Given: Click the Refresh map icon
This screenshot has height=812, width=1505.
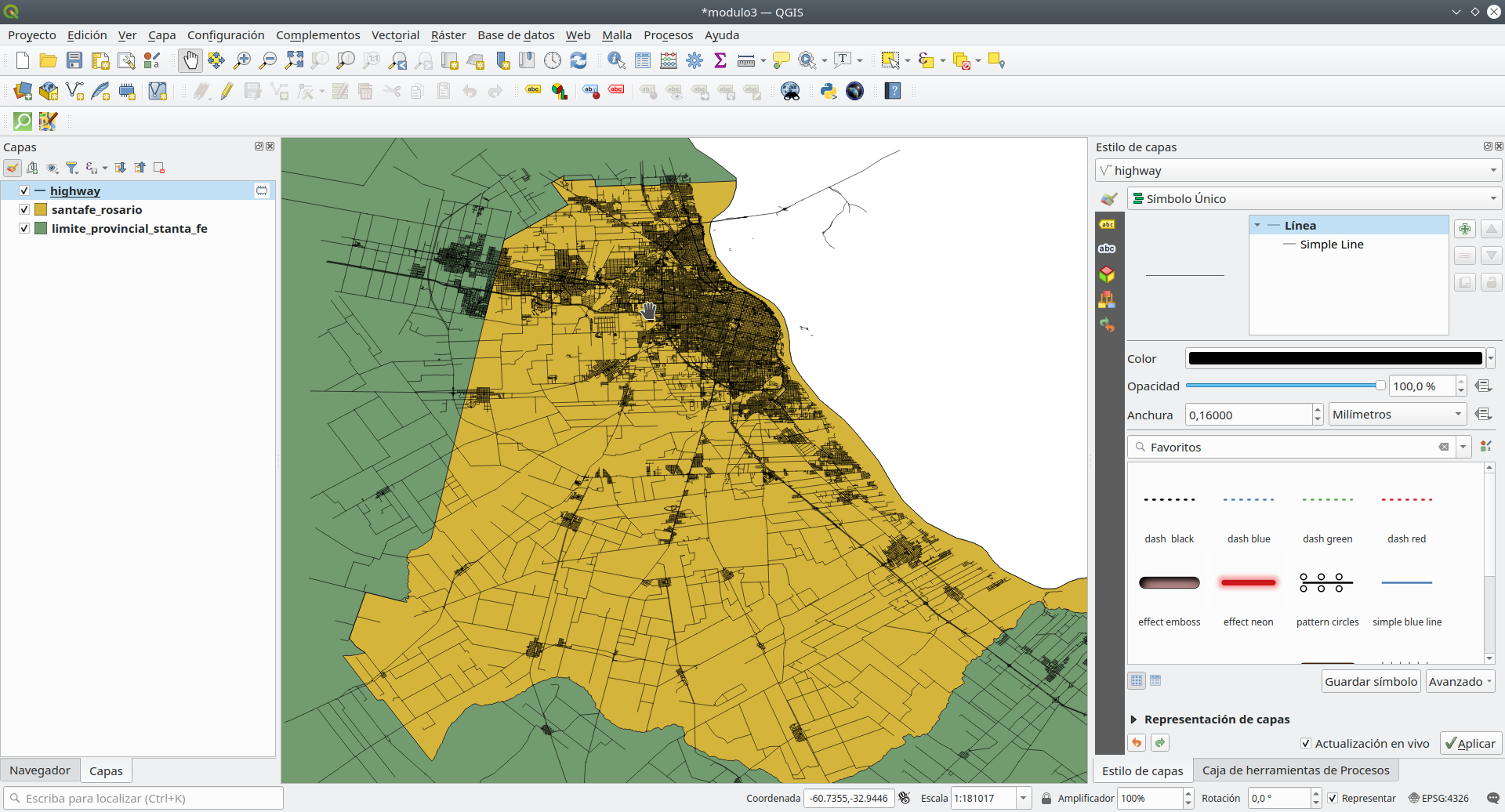Looking at the screenshot, I should coord(578,60).
